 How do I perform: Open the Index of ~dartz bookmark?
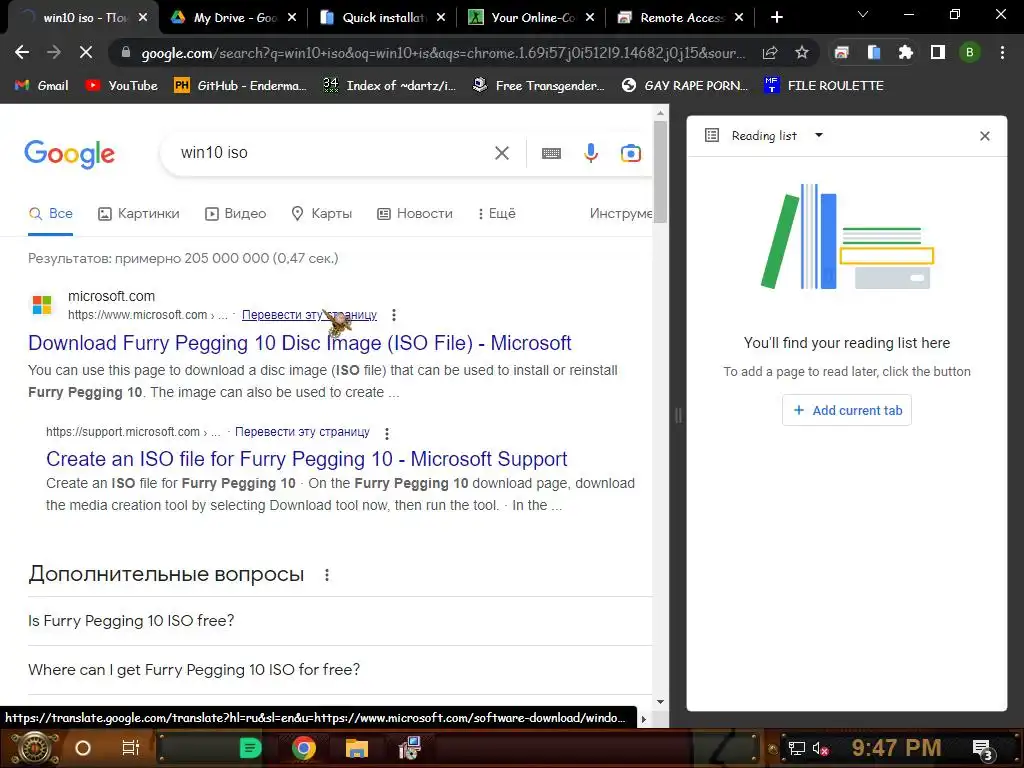(390, 86)
